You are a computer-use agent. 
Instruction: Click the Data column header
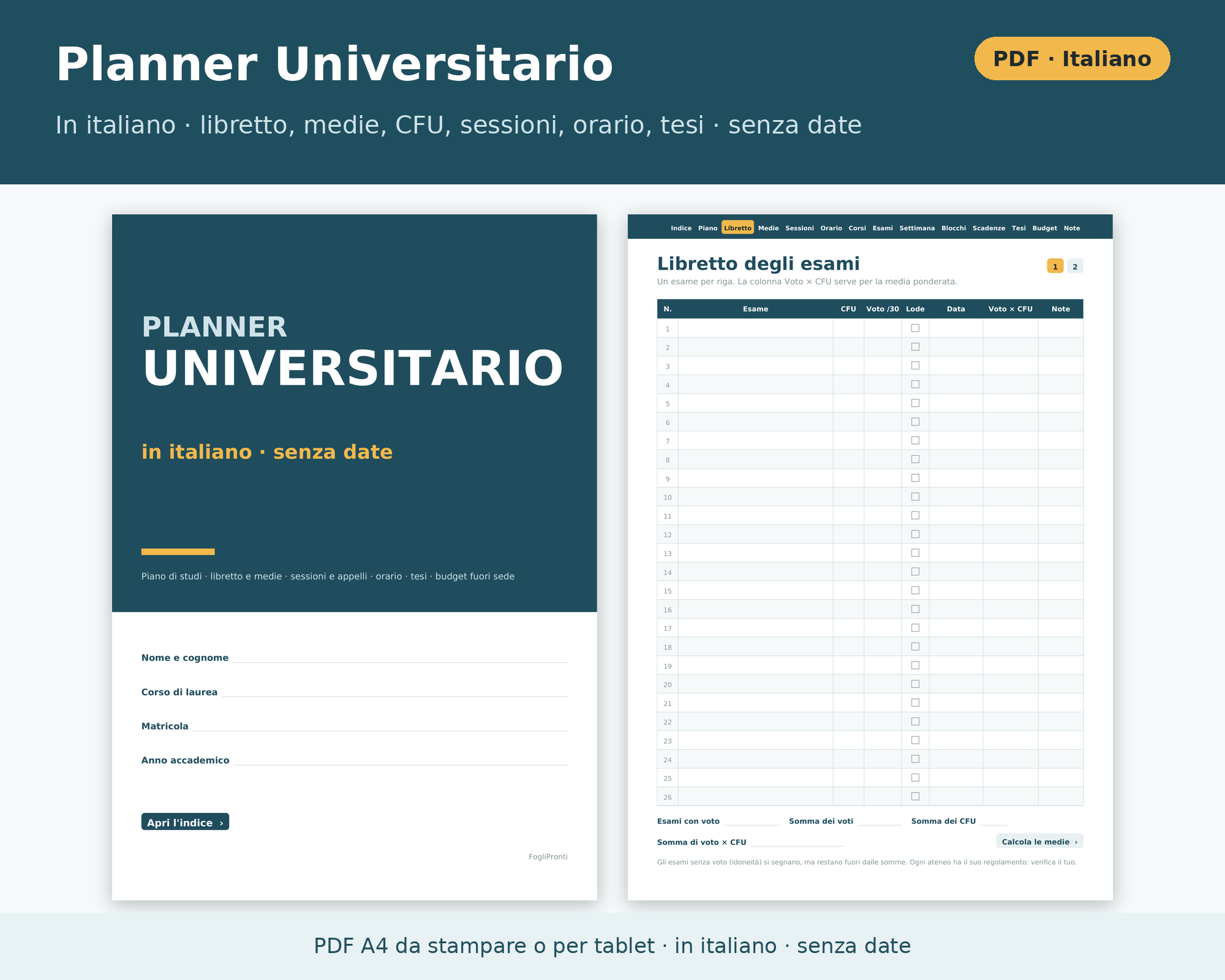point(956,309)
